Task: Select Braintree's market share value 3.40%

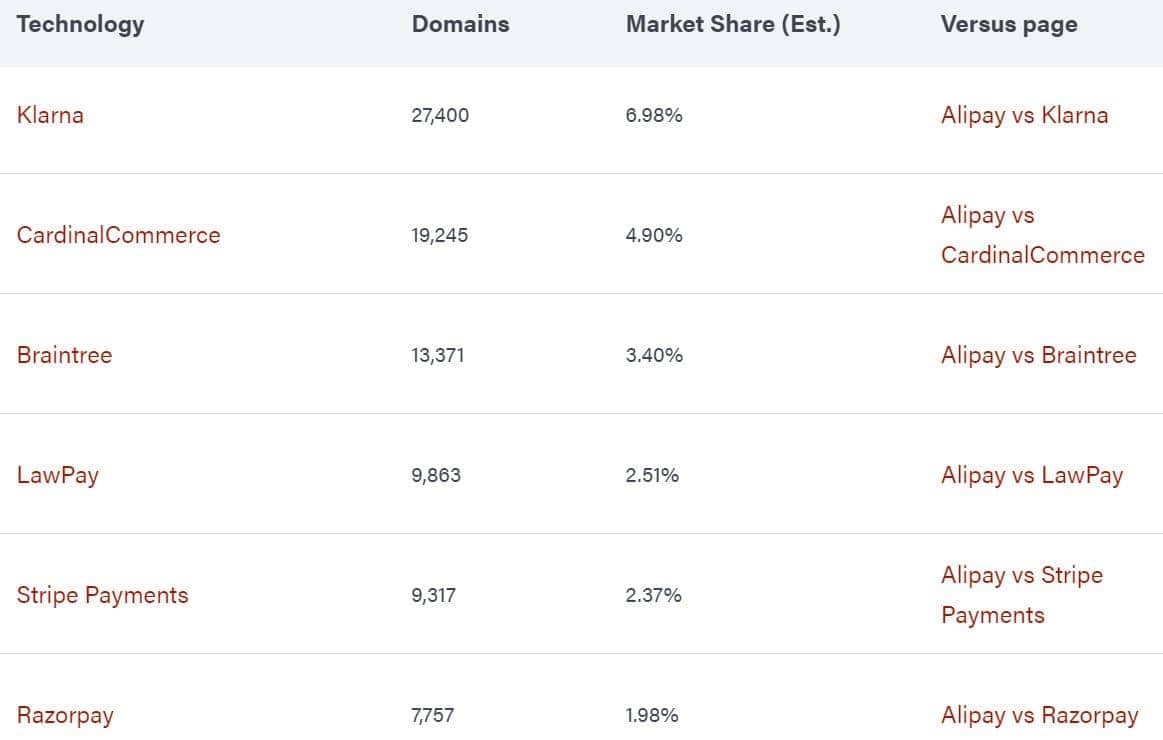Action: pos(653,355)
